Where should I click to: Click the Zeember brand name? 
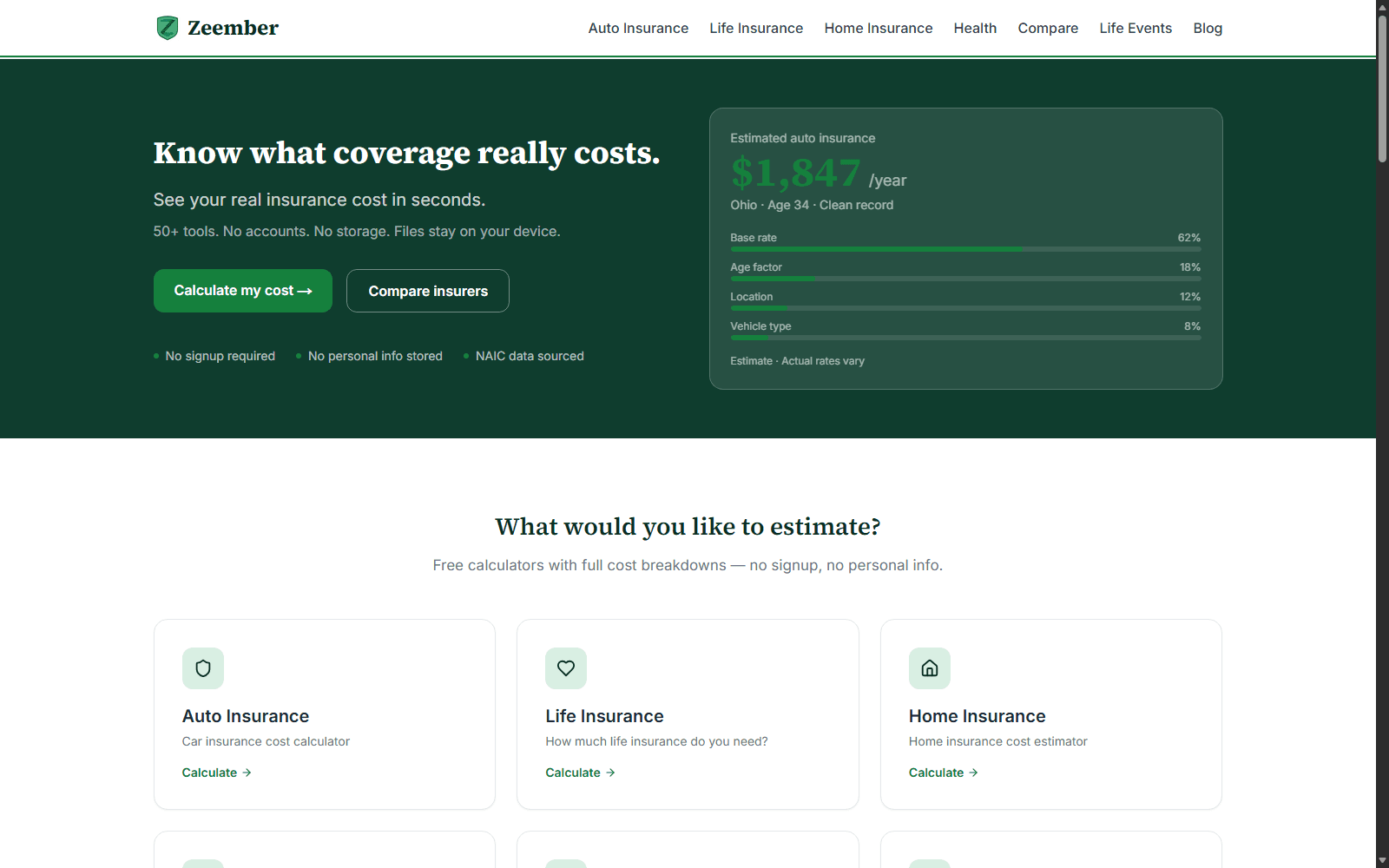[x=233, y=28]
